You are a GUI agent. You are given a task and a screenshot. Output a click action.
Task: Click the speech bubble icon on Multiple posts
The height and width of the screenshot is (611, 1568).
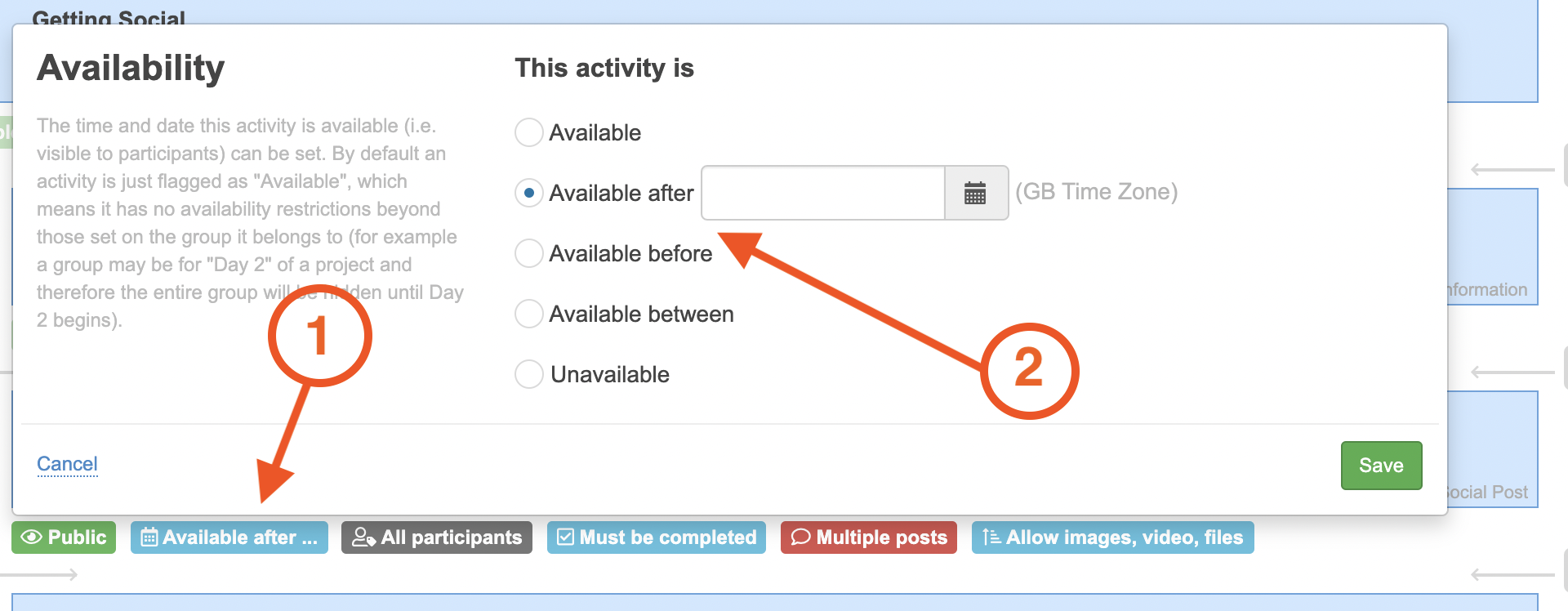(800, 537)
